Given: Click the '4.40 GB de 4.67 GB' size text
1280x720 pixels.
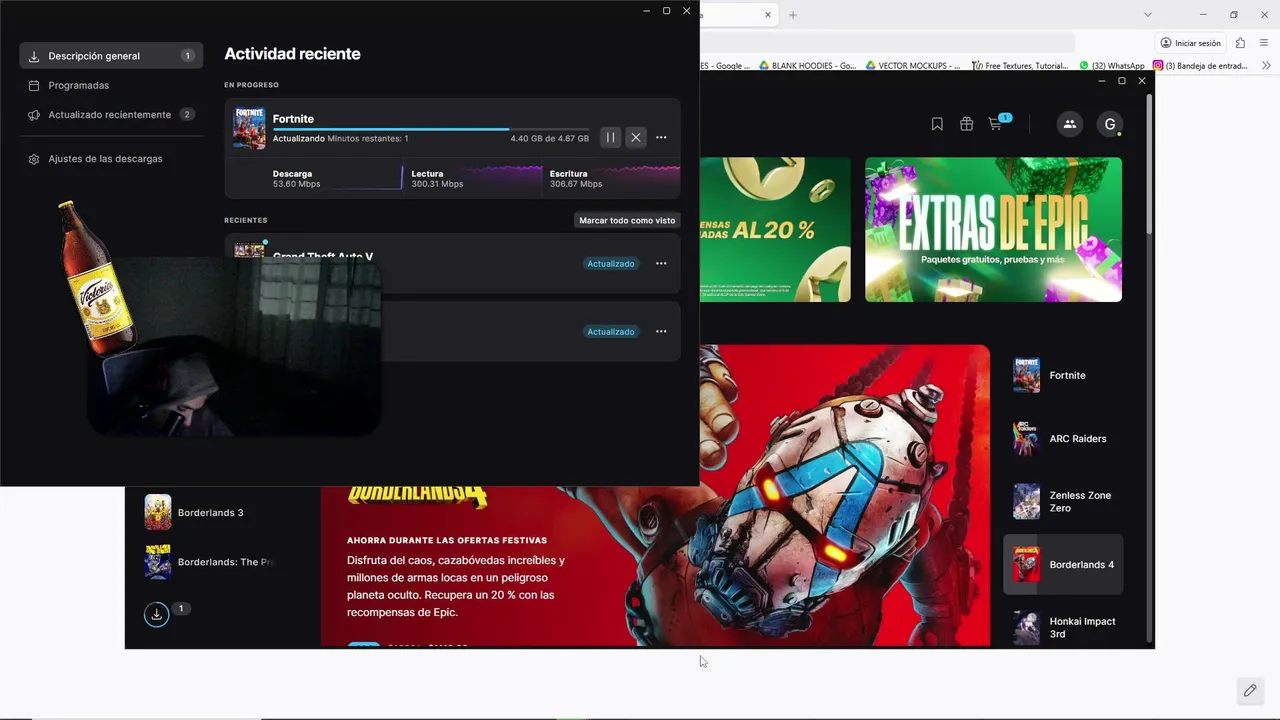Looking at the screenshot, I should [549, 139].
